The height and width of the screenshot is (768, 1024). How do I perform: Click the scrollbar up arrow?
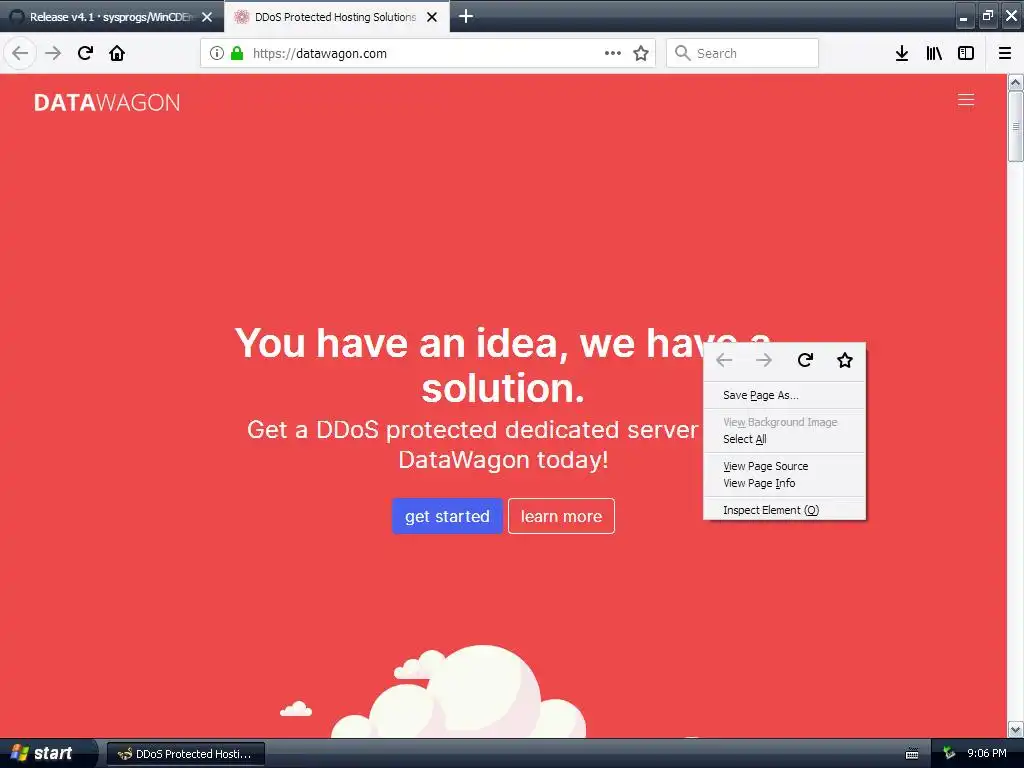(1016, 82)
